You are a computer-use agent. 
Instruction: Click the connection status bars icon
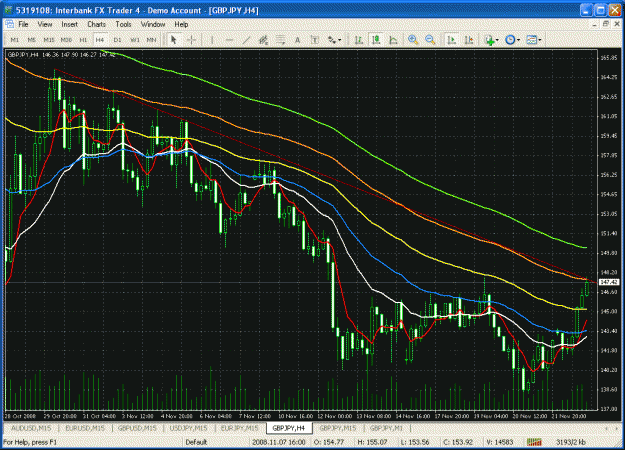[x=534, y=442]
